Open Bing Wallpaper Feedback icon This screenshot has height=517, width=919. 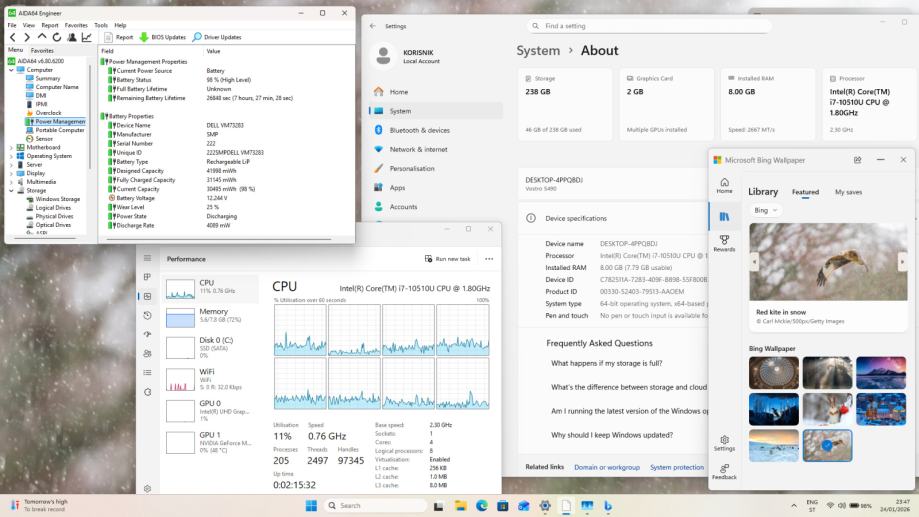coord(724,472)
